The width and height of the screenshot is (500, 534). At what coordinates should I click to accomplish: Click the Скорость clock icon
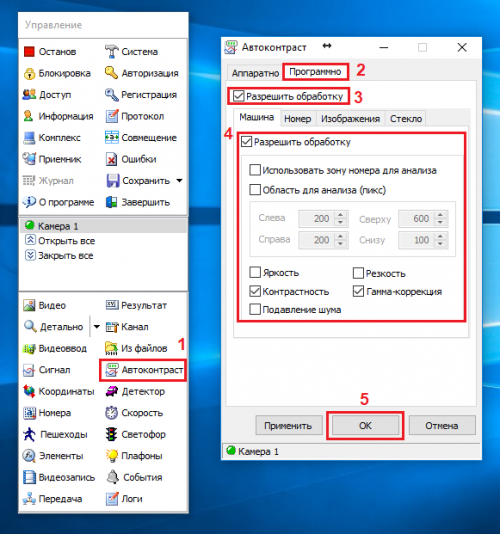click(x=111, y=413)
